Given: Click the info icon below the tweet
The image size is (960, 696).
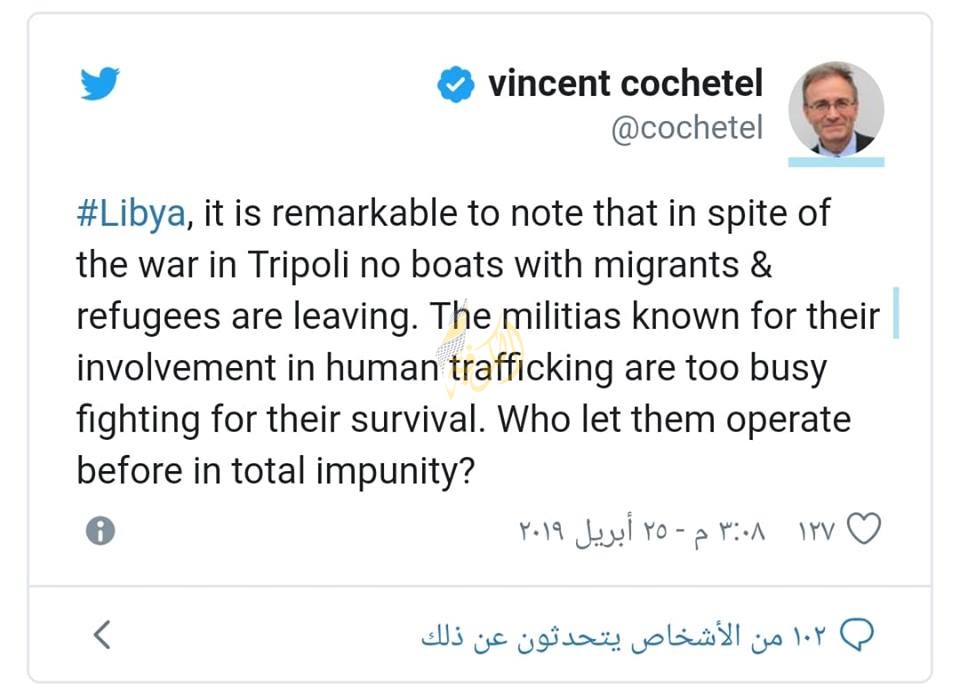Looking at the screenshot, I should [x=99, y=531].
